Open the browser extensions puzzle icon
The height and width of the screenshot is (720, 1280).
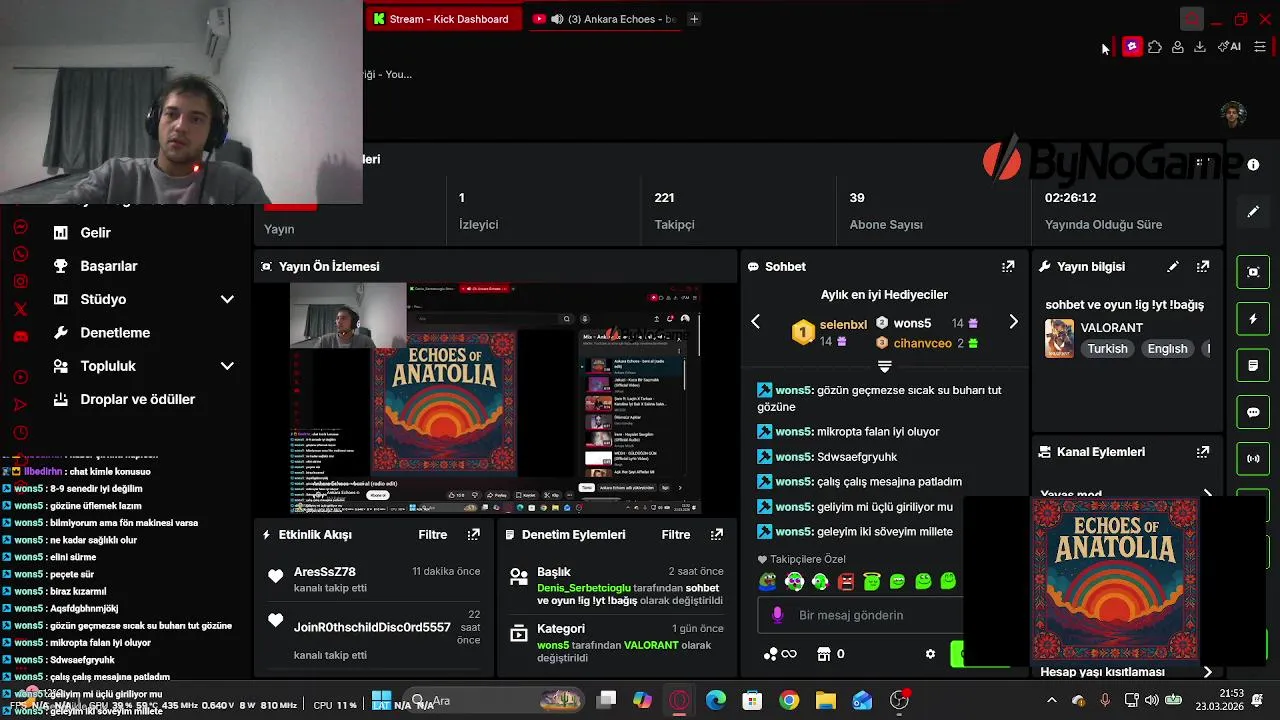click(1155, 47)
